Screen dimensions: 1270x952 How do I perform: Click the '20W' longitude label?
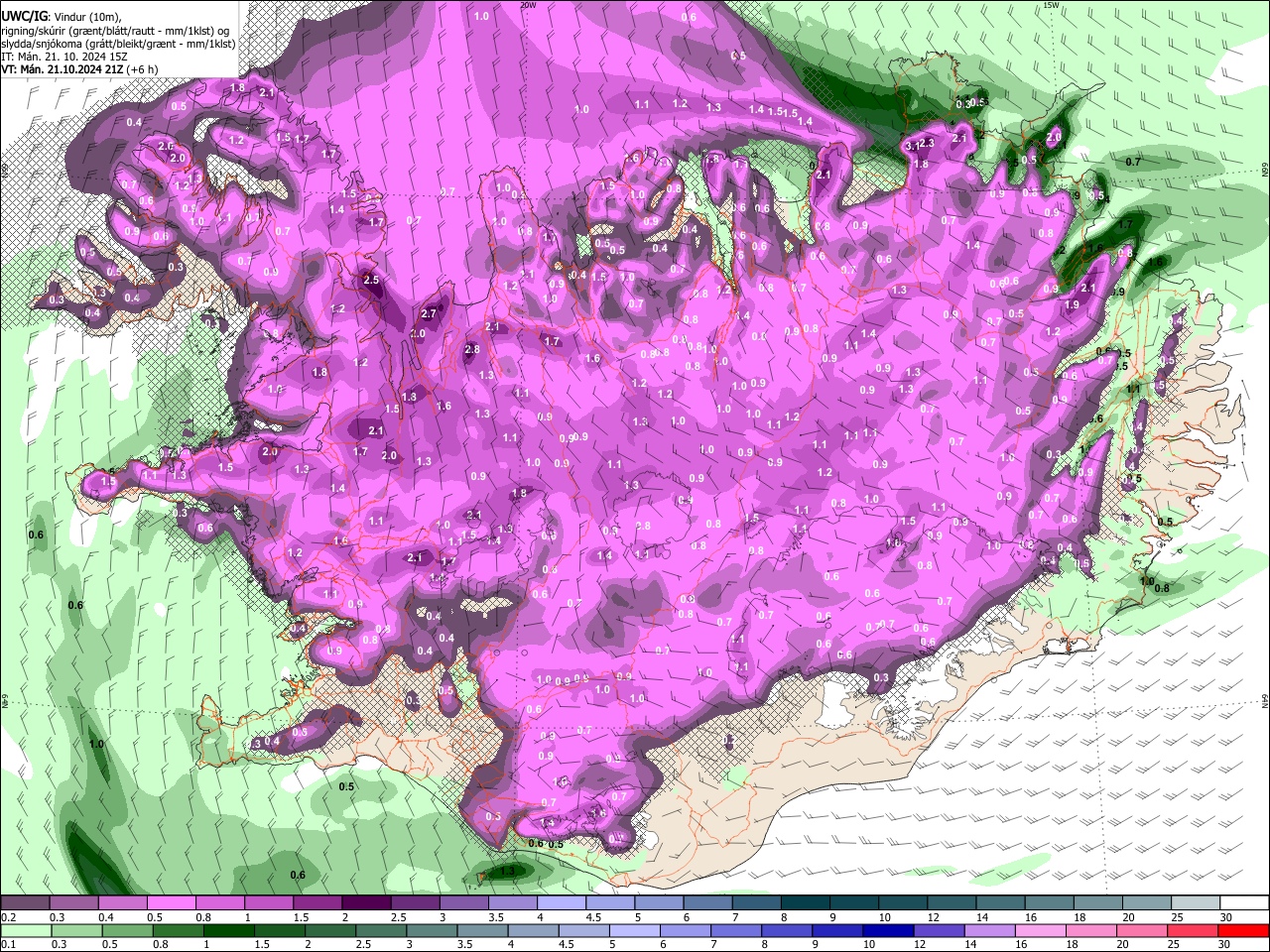point(528,5)
